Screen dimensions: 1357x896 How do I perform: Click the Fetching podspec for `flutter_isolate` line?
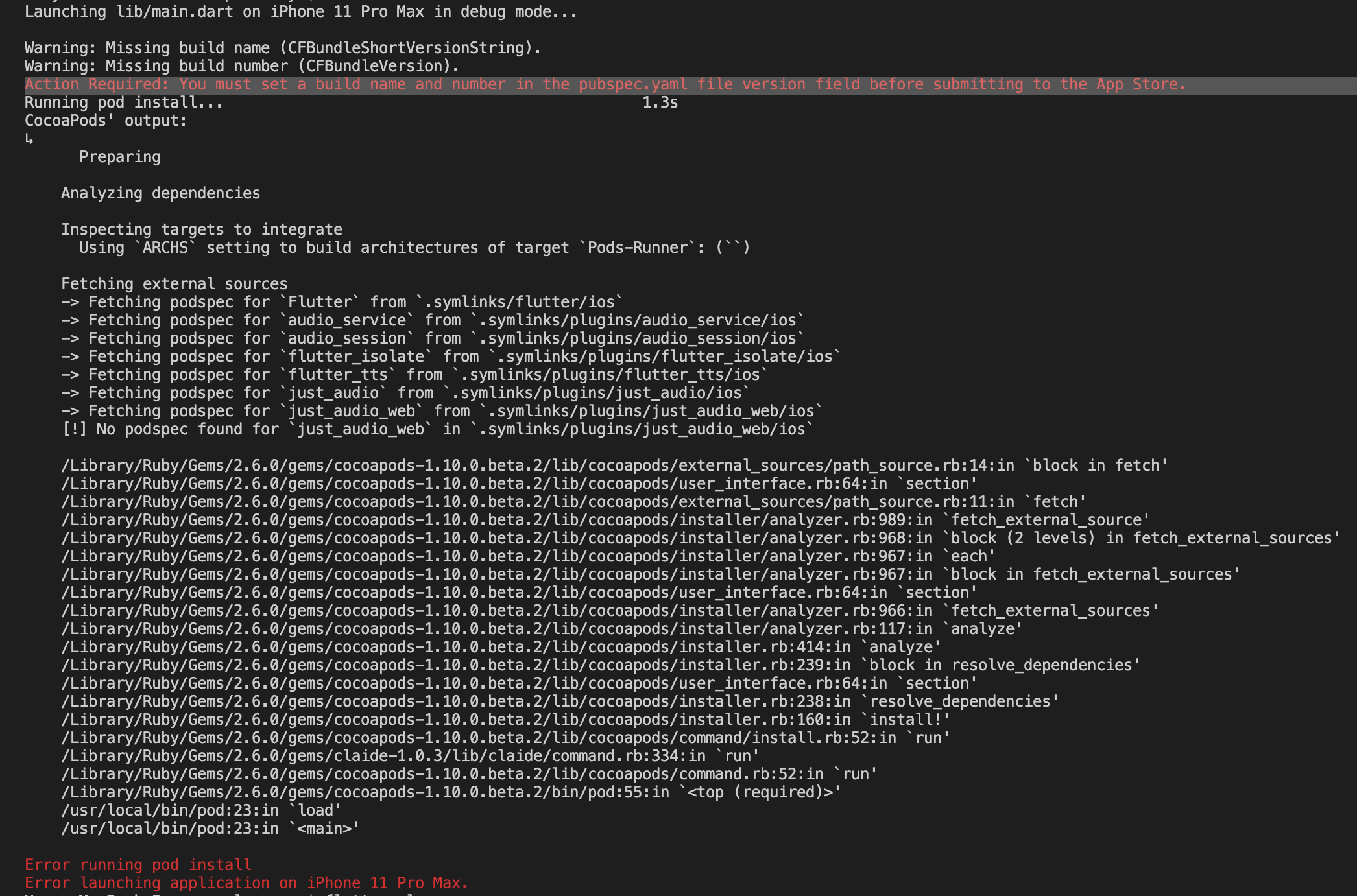pos(451,357)
